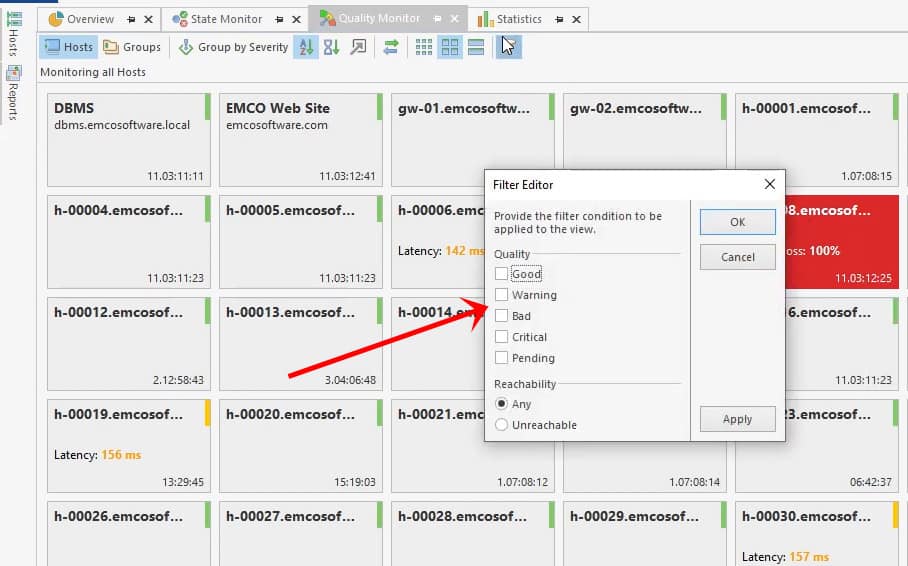The height and width of the screenshot is (566, 908).
Task: Click dbms.emcosoftware.local address text
Action: (122, 125)
